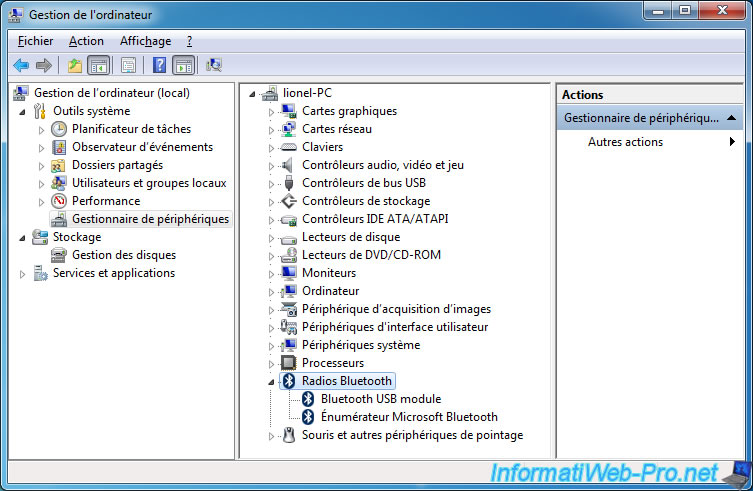The height and width of the screenshot is (491, 753).
Task: Click the Dossiers partagés folder icon
Action: coord(59,165)
